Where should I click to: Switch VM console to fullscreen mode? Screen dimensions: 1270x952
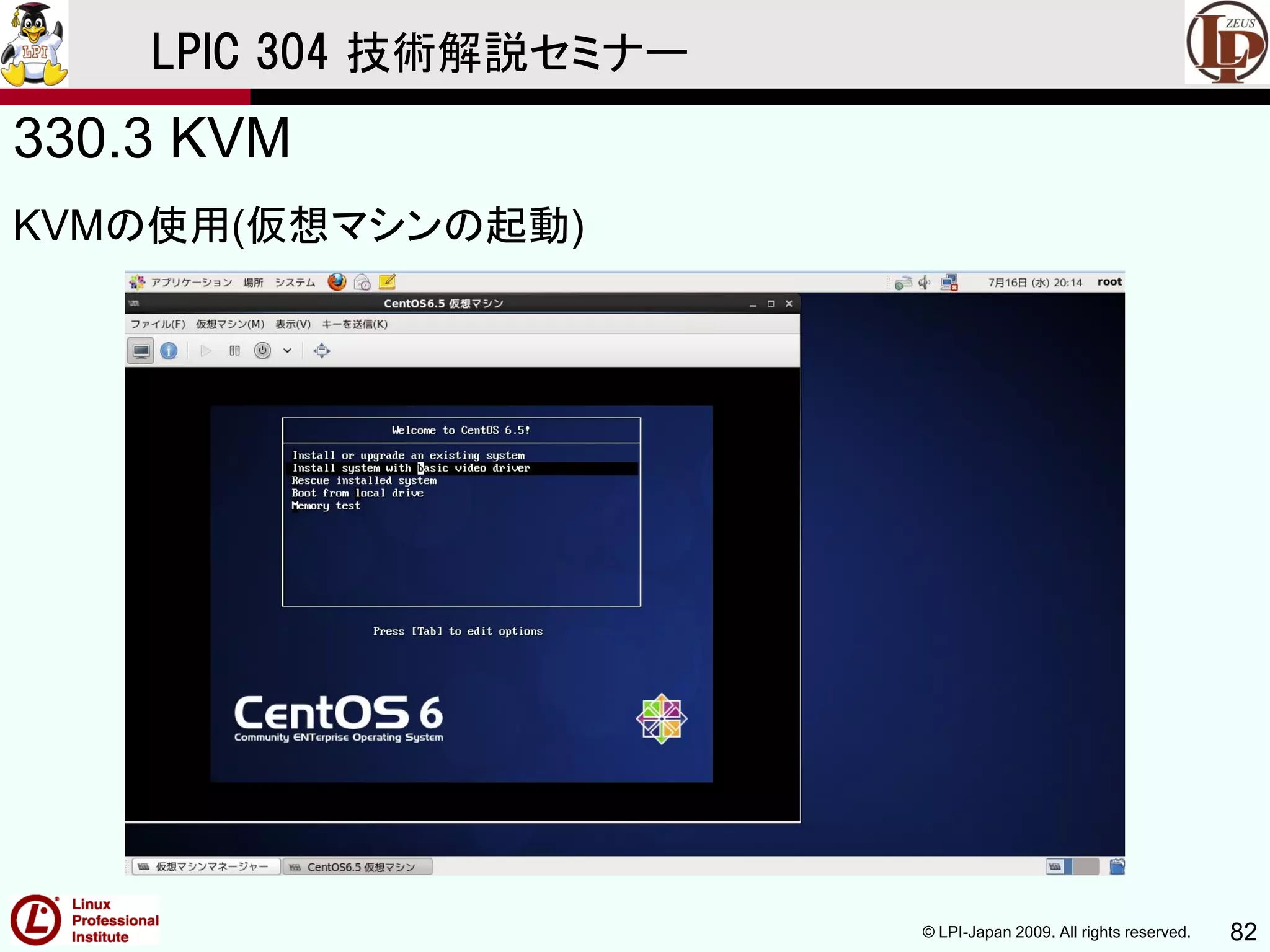pos(322,351)
